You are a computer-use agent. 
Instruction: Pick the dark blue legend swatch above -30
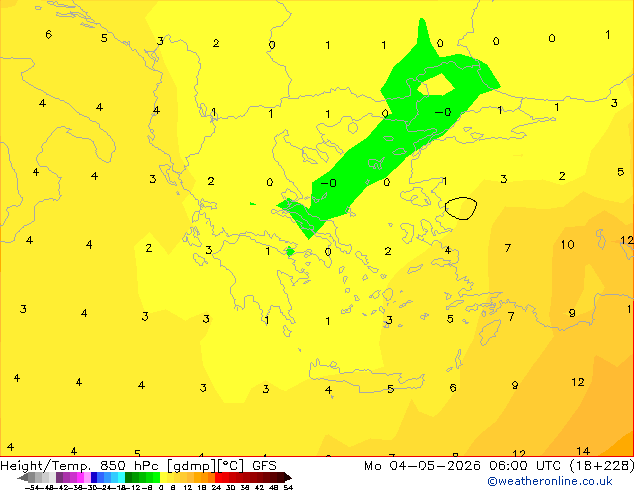pyautogui.click(x=94, y=477)
